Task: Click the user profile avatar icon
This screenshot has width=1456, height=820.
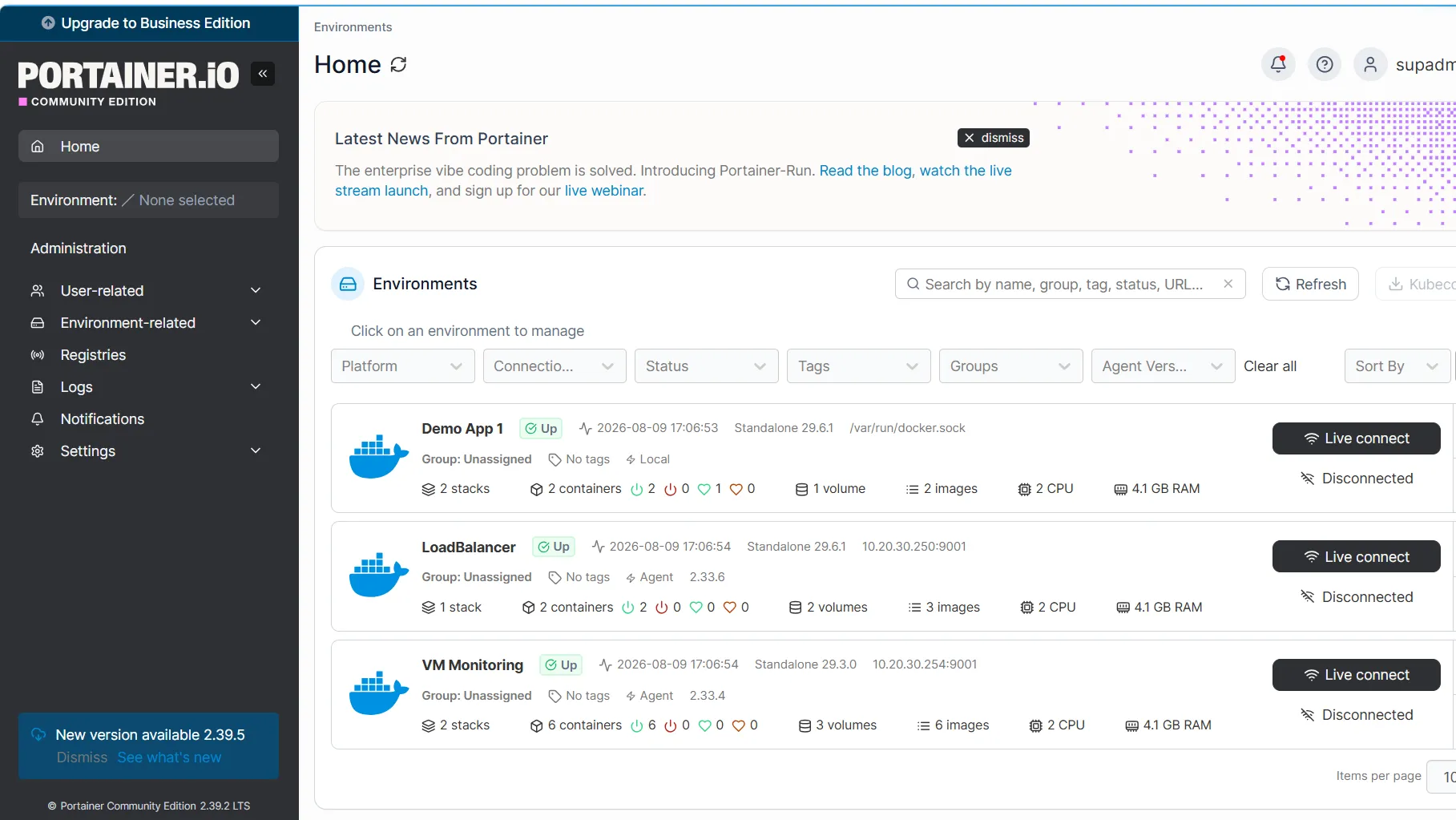Action: pos(1370,64)
